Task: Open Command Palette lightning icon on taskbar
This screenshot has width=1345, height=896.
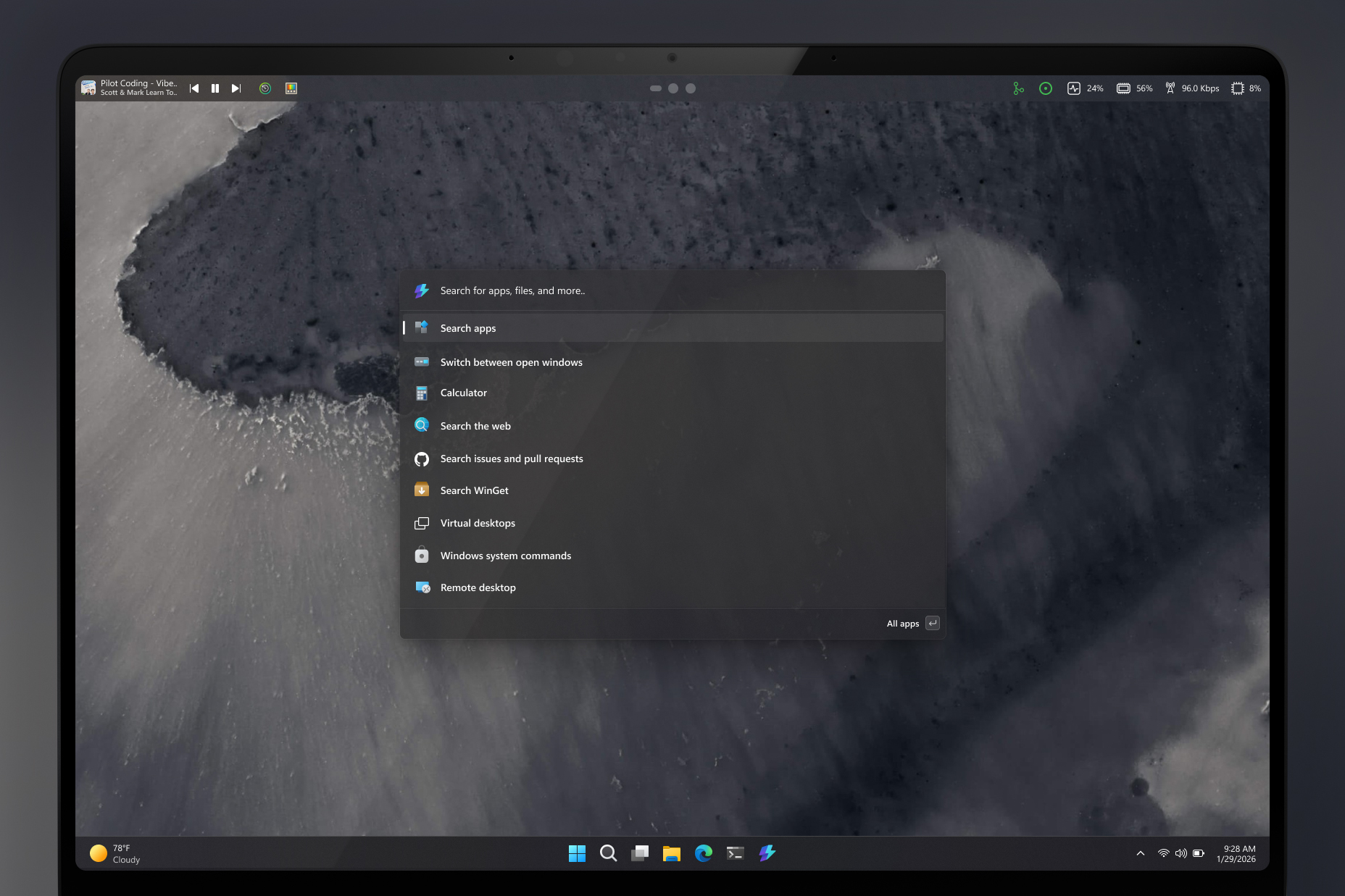Action: coord(767,853)
